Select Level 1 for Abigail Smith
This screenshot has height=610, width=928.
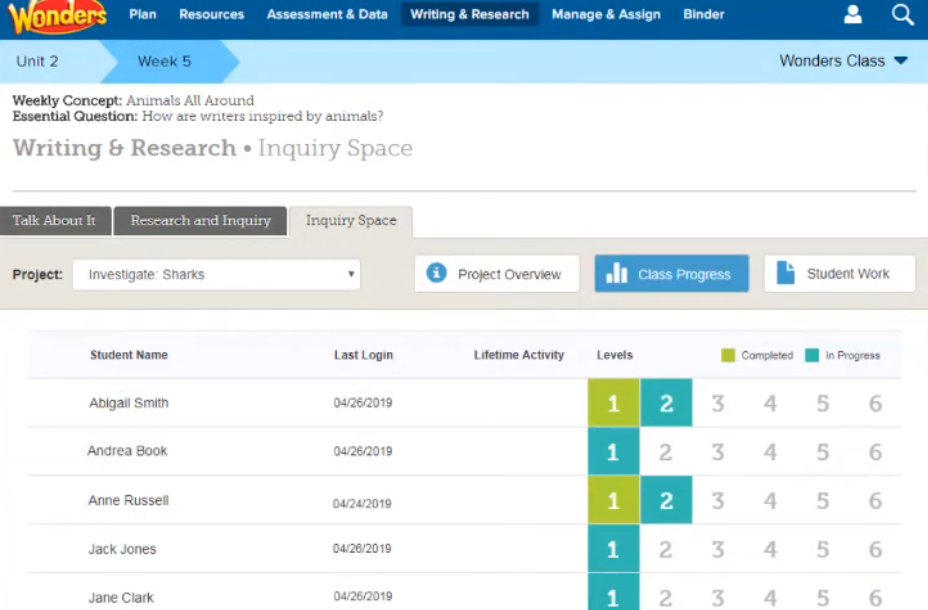[613, 402]
